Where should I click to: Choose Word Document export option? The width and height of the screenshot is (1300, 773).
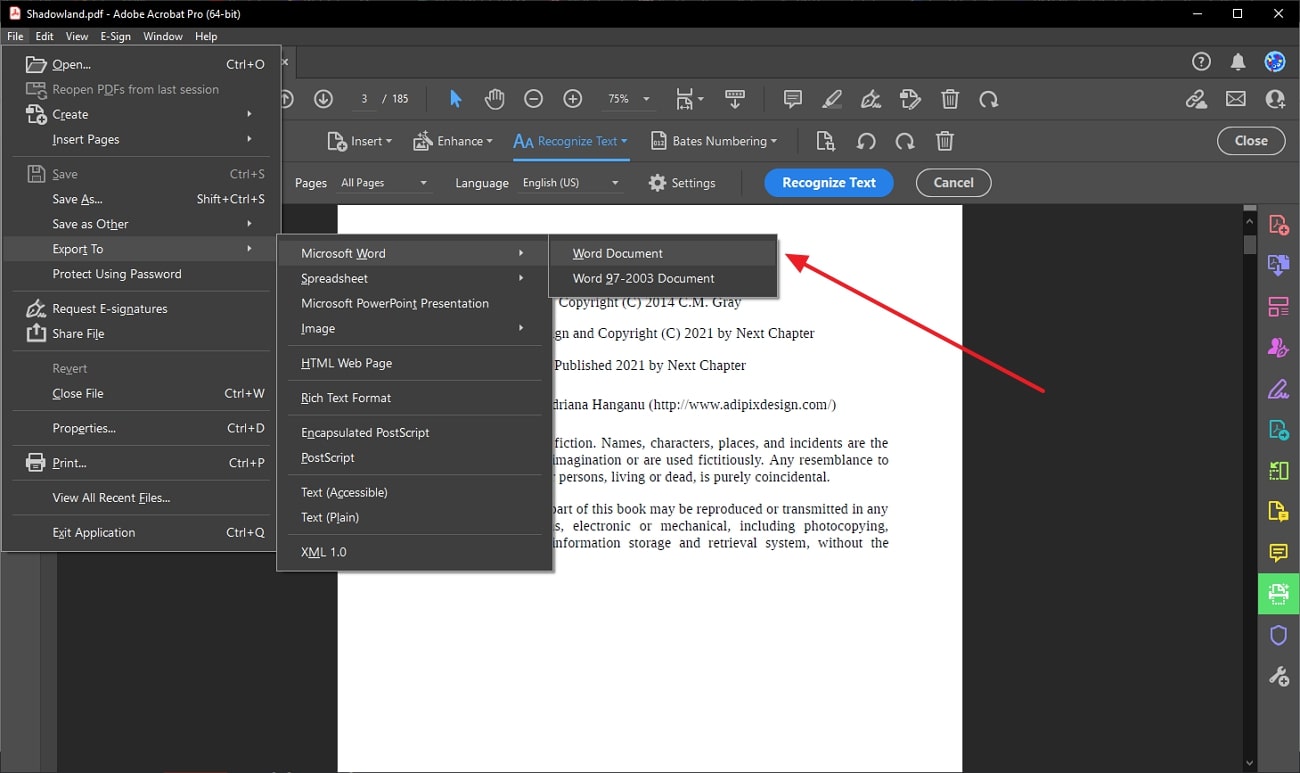pyautogui.click(x=663, y=253)
